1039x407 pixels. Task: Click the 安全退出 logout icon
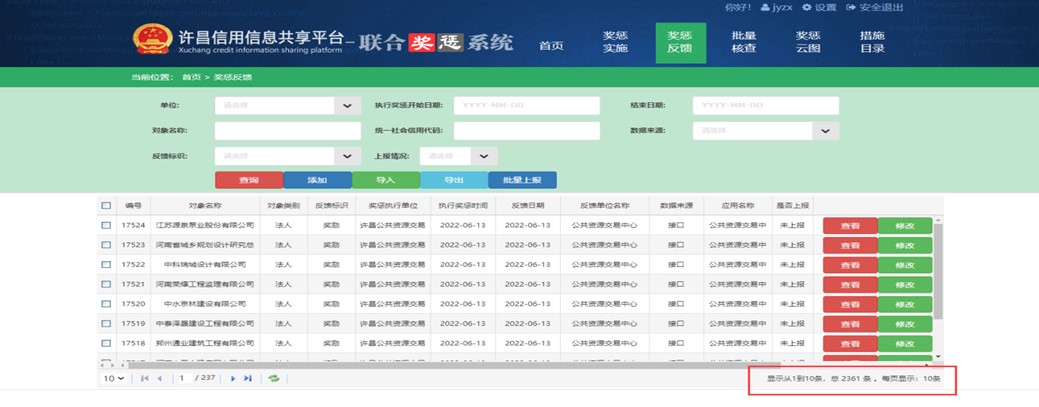coord(851,7)
